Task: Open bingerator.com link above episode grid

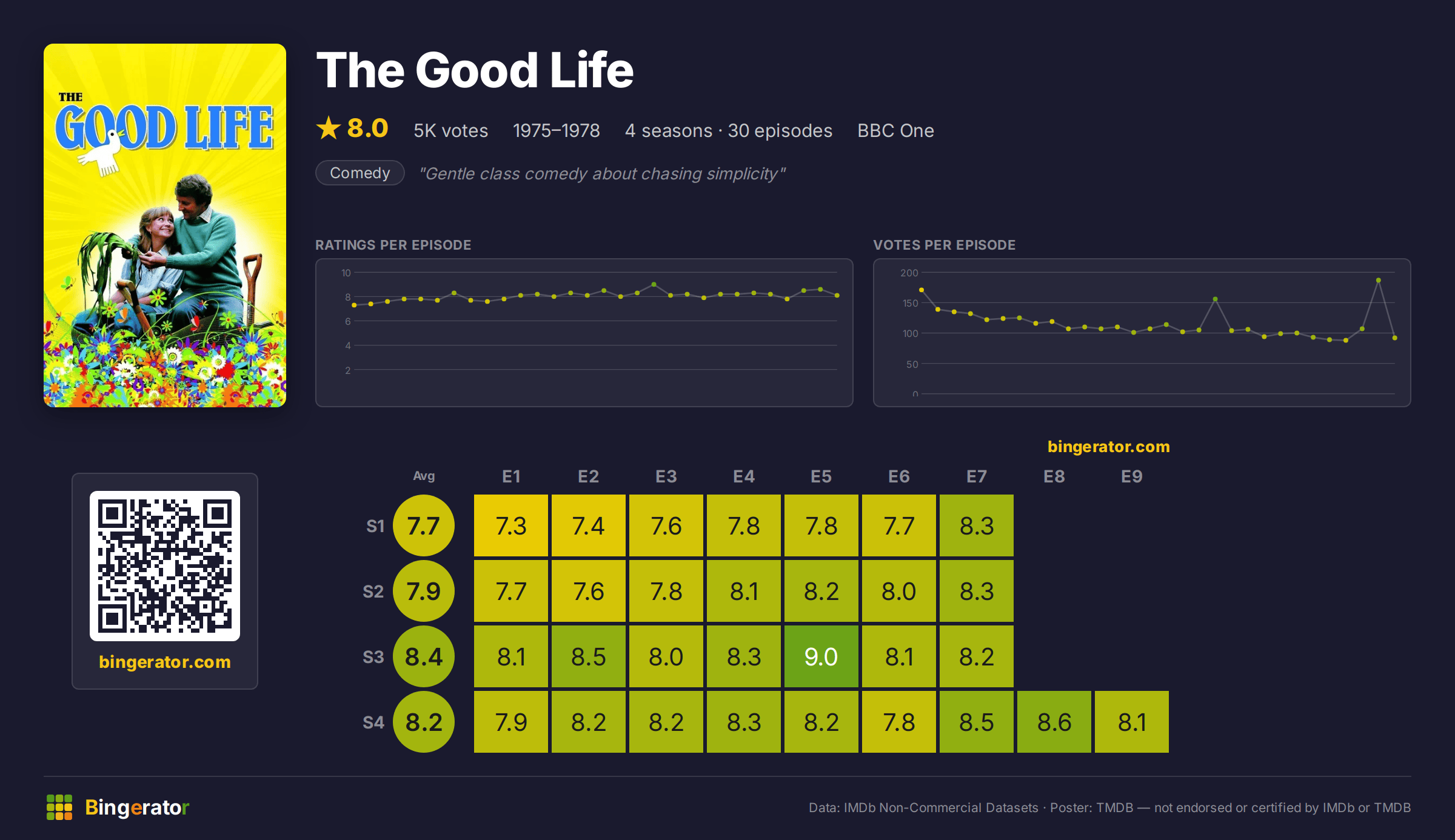Action: tap(1109, 447)
